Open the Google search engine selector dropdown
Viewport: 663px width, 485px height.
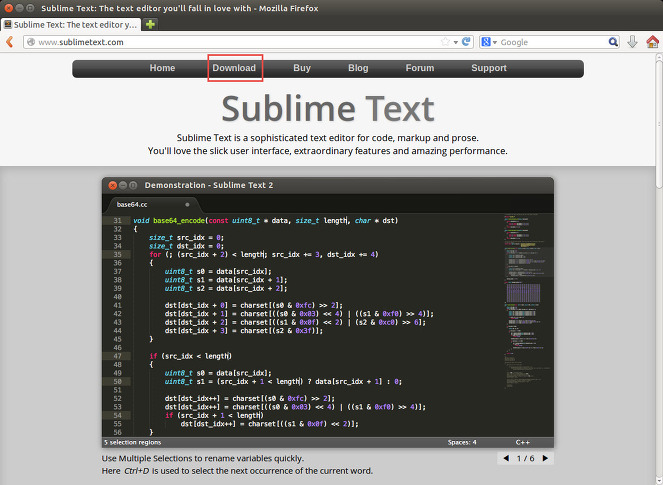click(x=489, y=42)
